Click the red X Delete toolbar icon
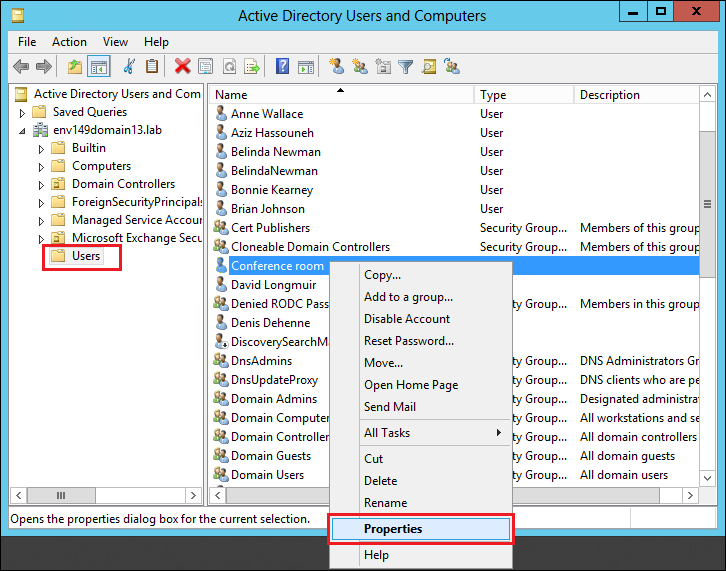726x571 pixels. pos(182,67)
